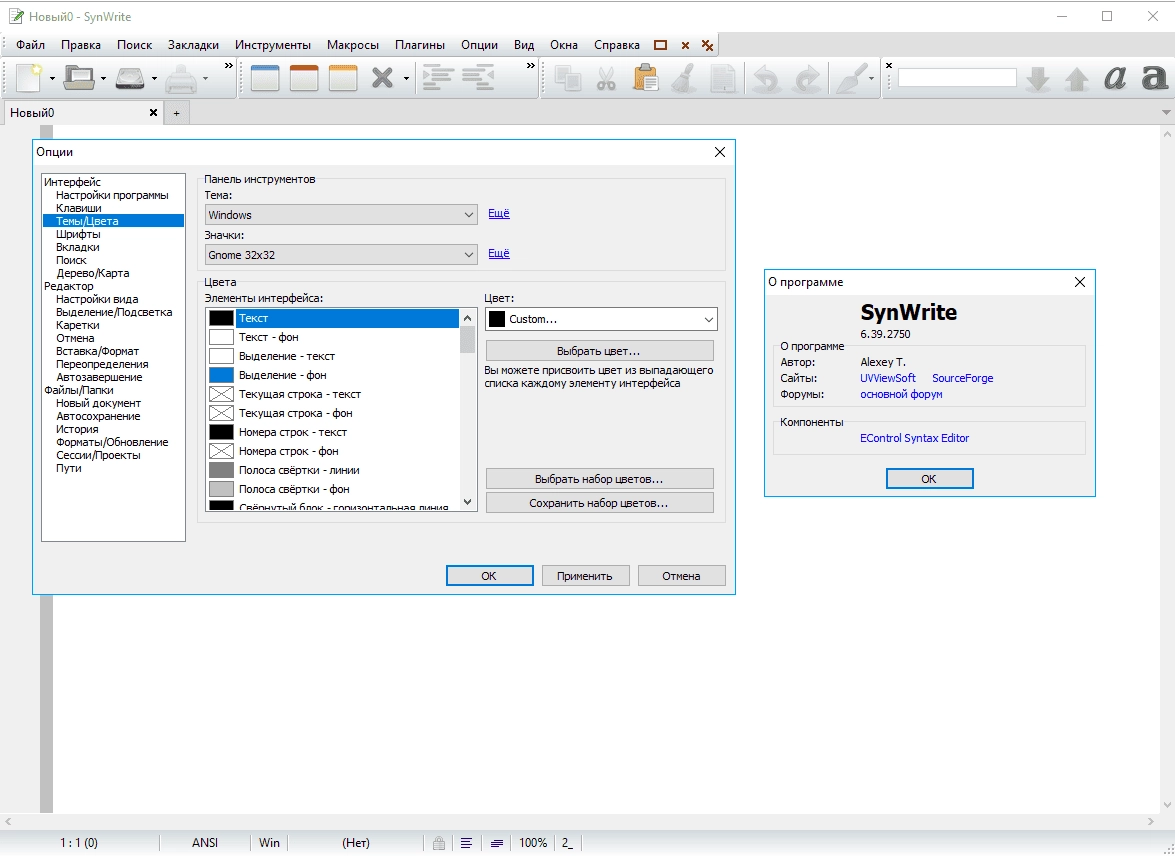This screenshot has height=856, width=1175.
Task: Open the Плагины menu
Action: (x=420, y=45)
